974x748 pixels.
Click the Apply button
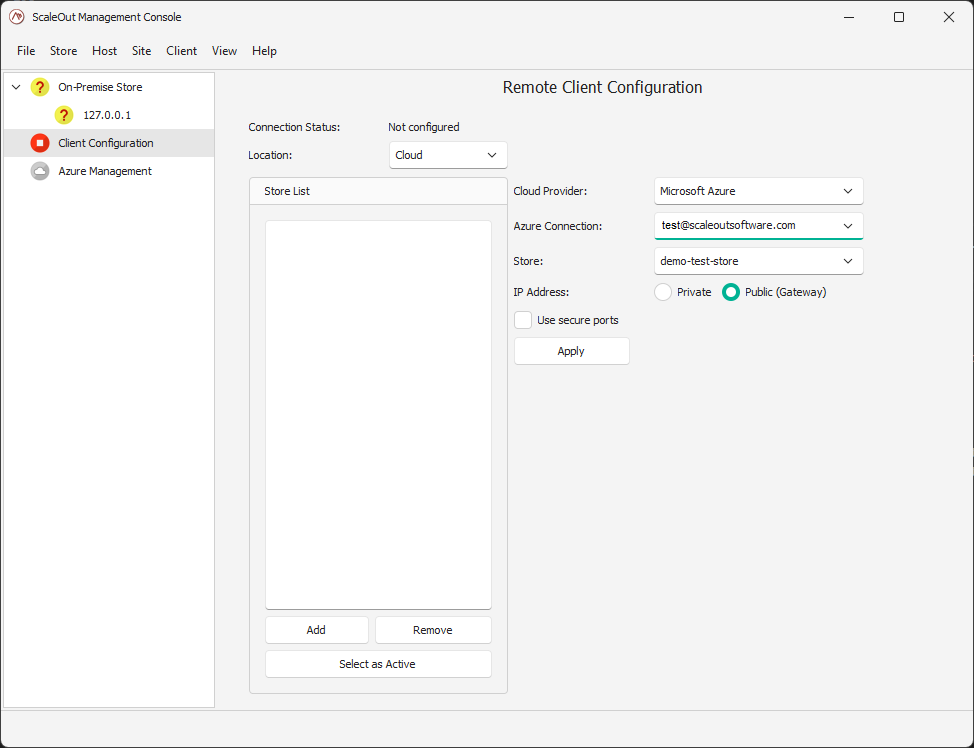[571, 351]
